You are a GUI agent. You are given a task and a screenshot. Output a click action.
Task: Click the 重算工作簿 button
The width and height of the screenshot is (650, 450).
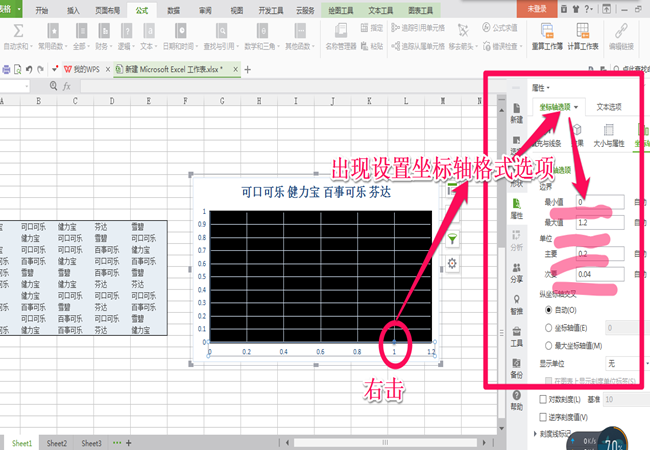coord(547,36)
